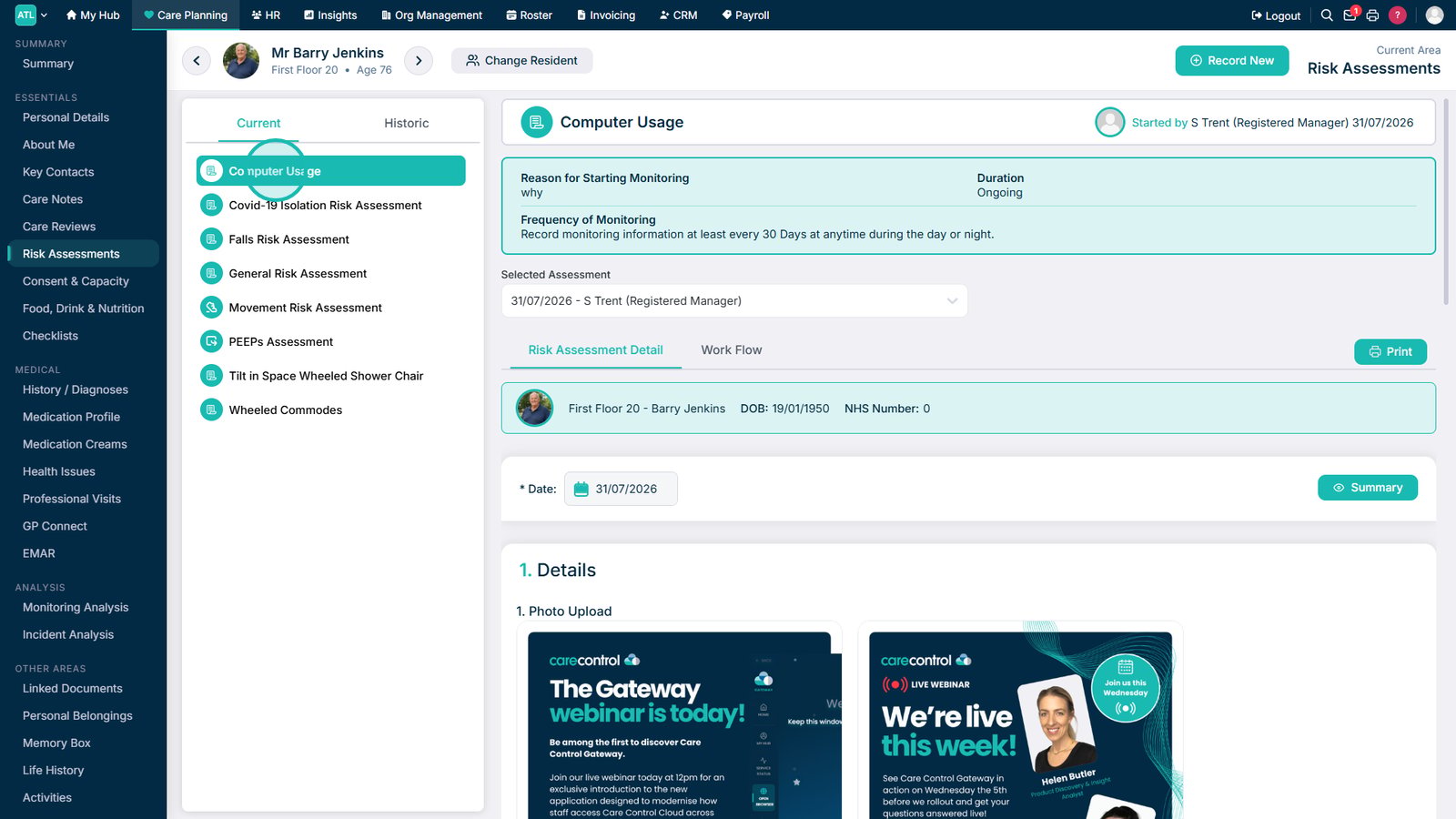Click Movement Risk Assessment icon
Image resolution: width=1456 pixels, height=819 pixels.
pyautogui.click(x=211, y=308)
